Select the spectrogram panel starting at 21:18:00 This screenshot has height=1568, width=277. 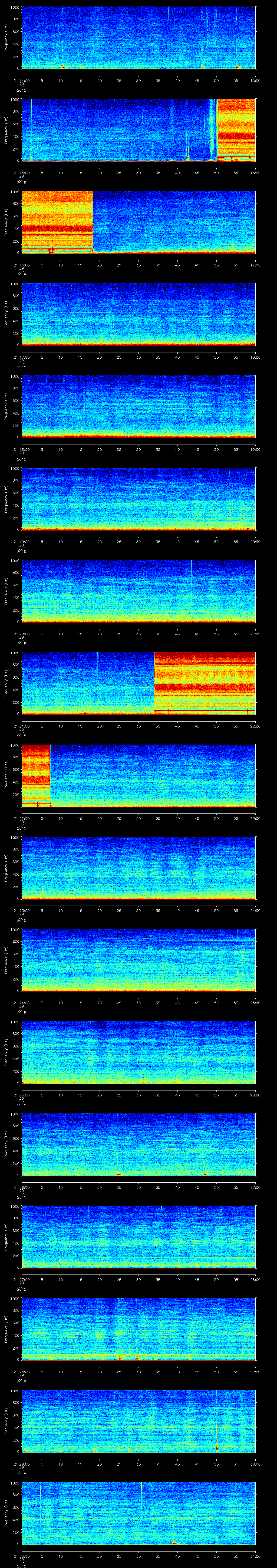pyautogui.click(x=138, y=407)
